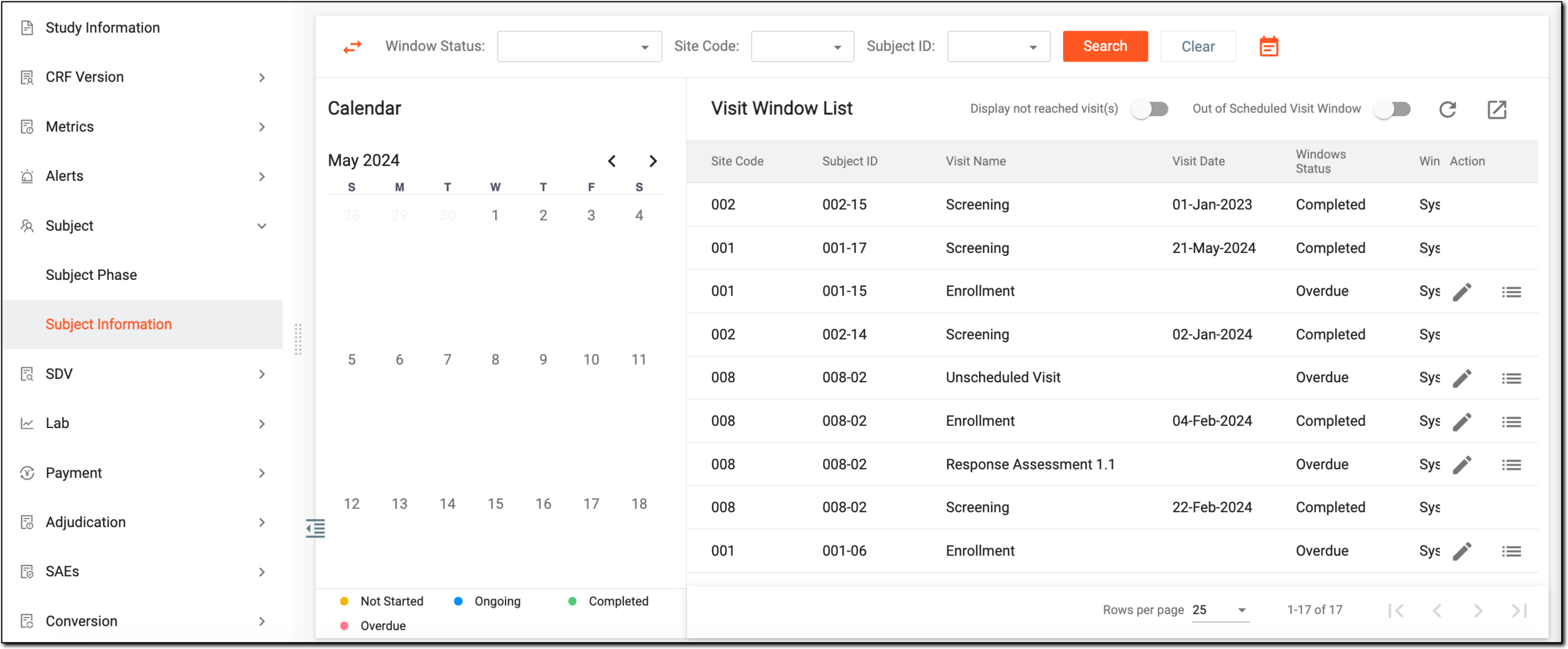This screenshot has width=1568, height=649.
Task: Edit the 001-15 Enrollment row
Action: click(1462, 292)
